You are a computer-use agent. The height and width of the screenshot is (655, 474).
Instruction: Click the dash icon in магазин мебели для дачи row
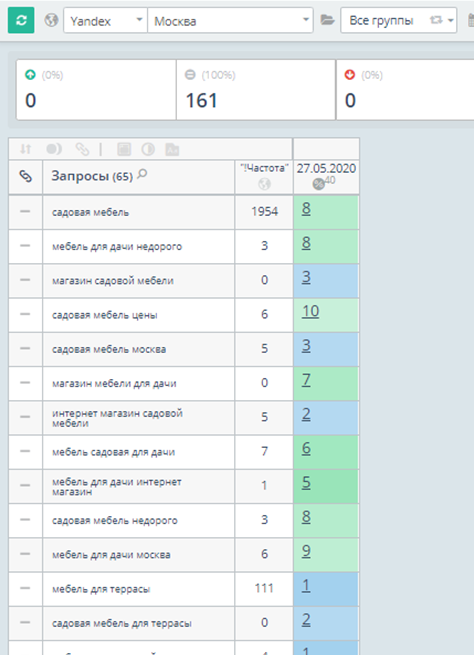[25, 383]
